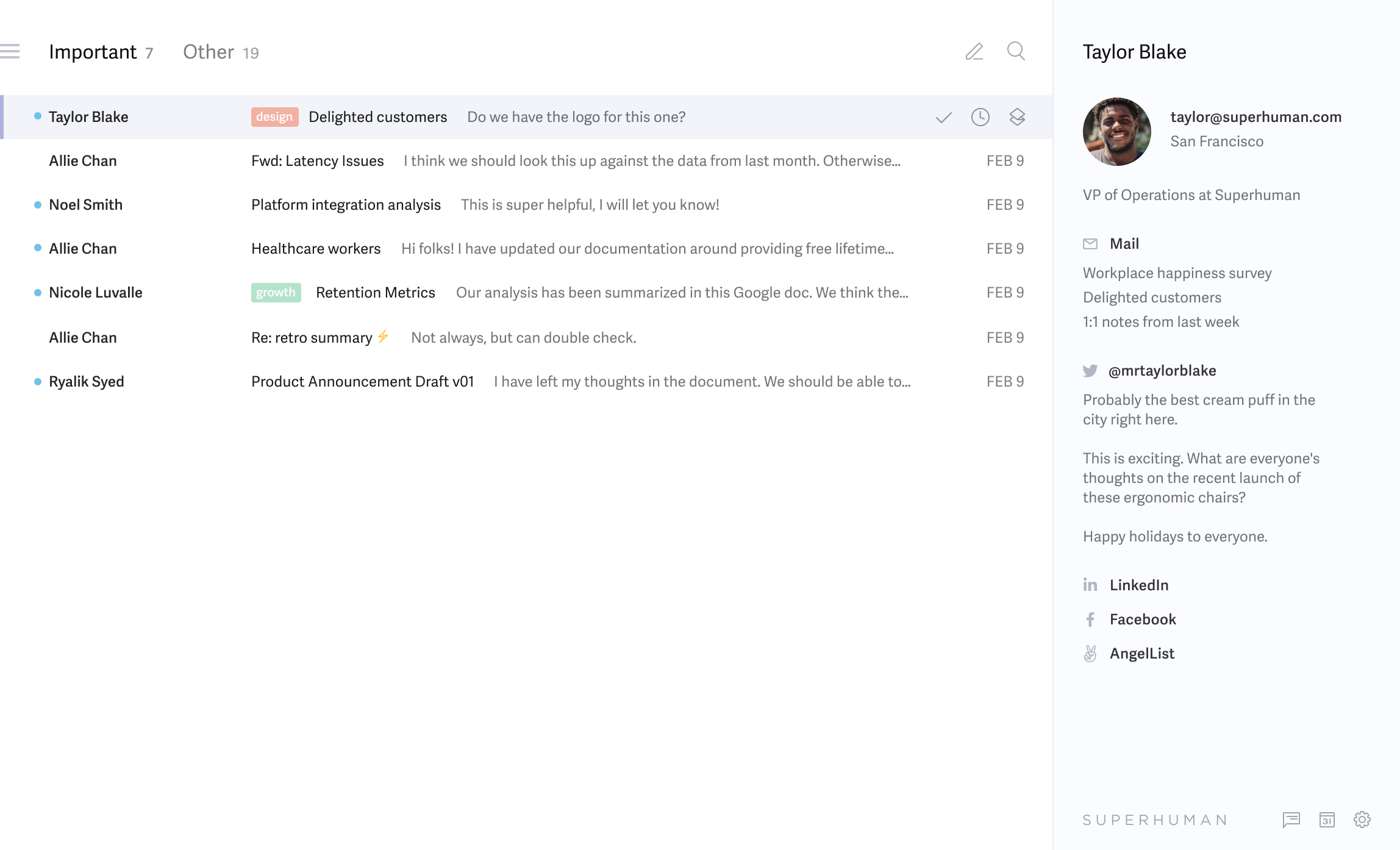Viewport: 1400px width, 850px height.
Task: Open the compose new email icon
Action: 974,52
